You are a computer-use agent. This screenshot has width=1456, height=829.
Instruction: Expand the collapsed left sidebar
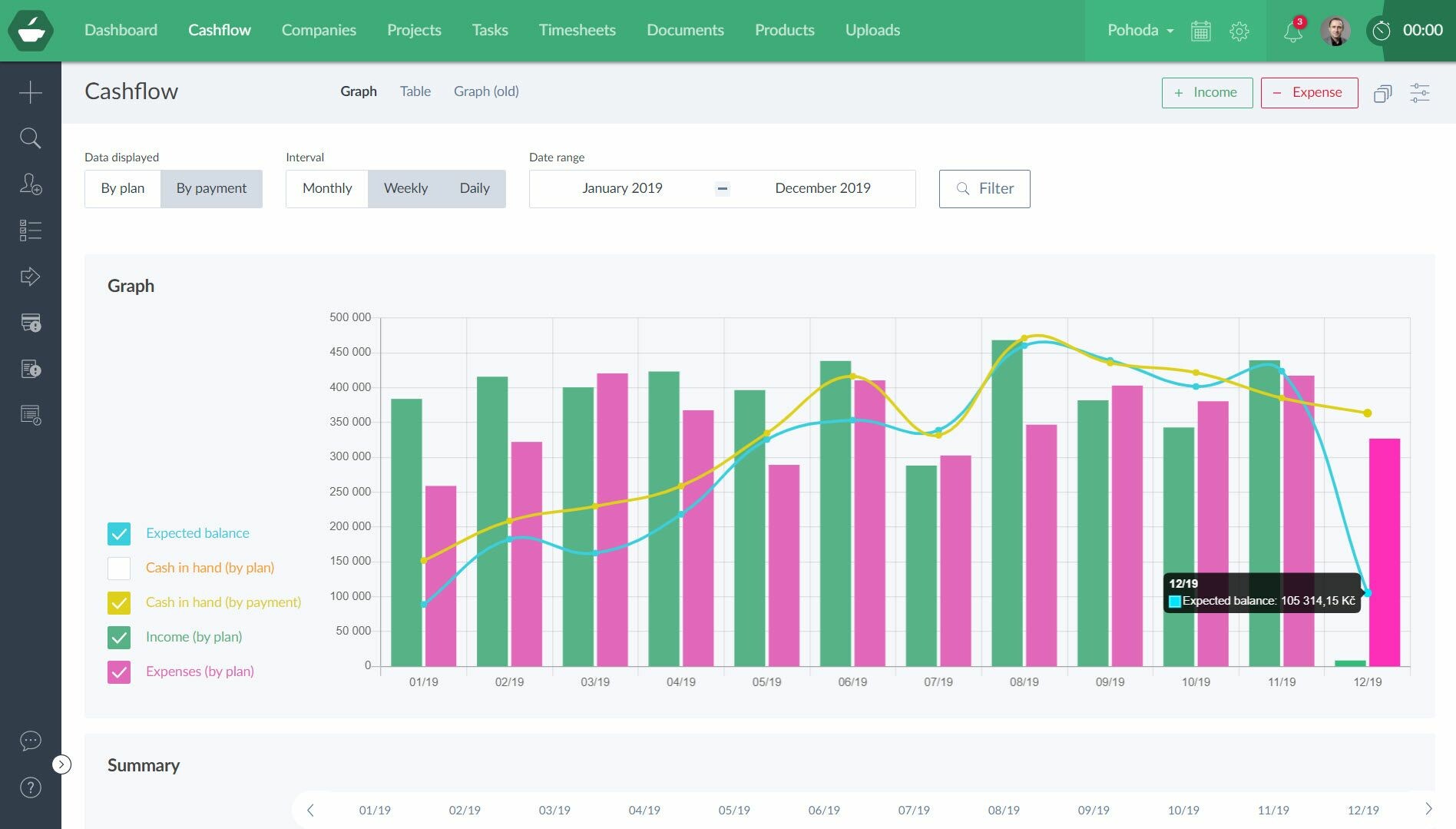(x=61, y=764)
